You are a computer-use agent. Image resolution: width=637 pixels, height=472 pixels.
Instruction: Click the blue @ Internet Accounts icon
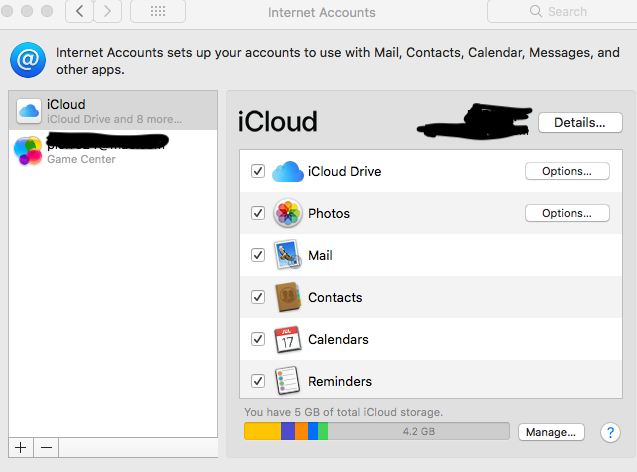28,60
